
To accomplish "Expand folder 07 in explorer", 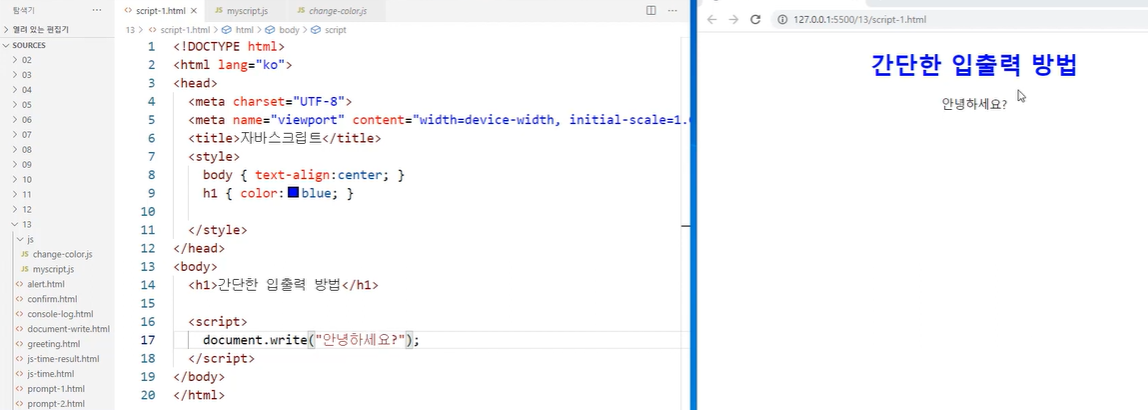I will 57,135.
